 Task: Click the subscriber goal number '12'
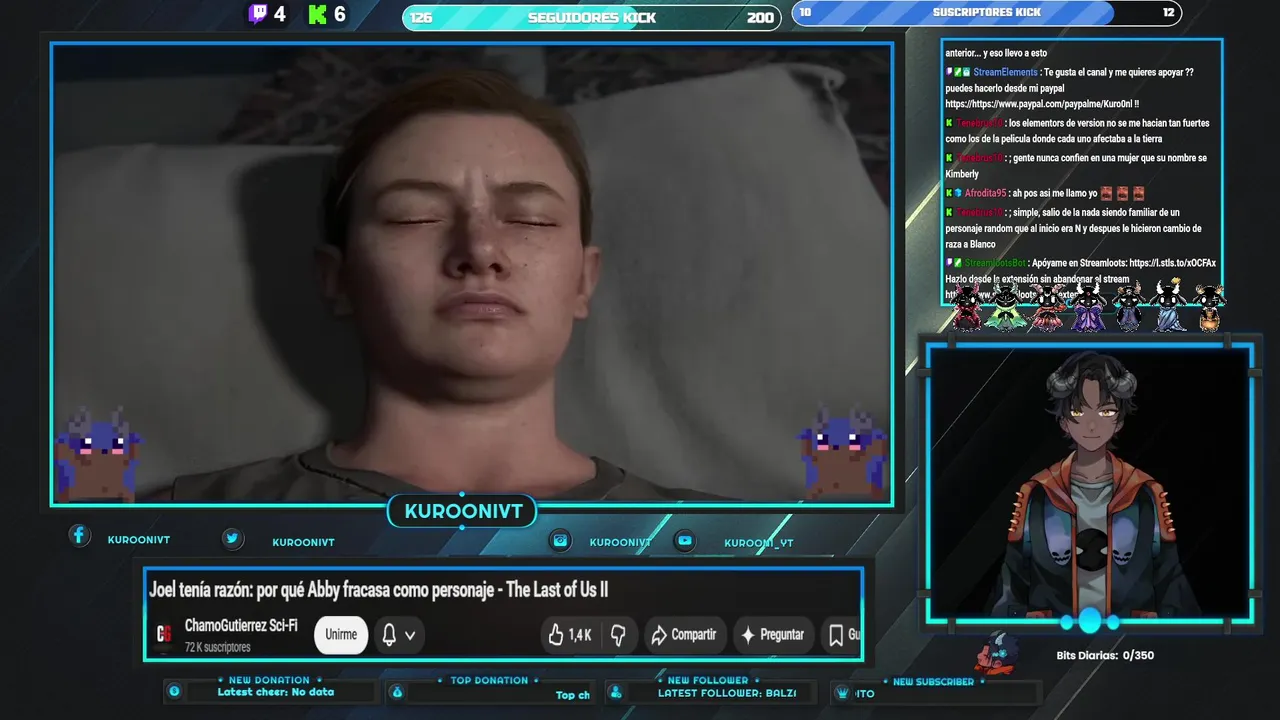[1169, 12]
